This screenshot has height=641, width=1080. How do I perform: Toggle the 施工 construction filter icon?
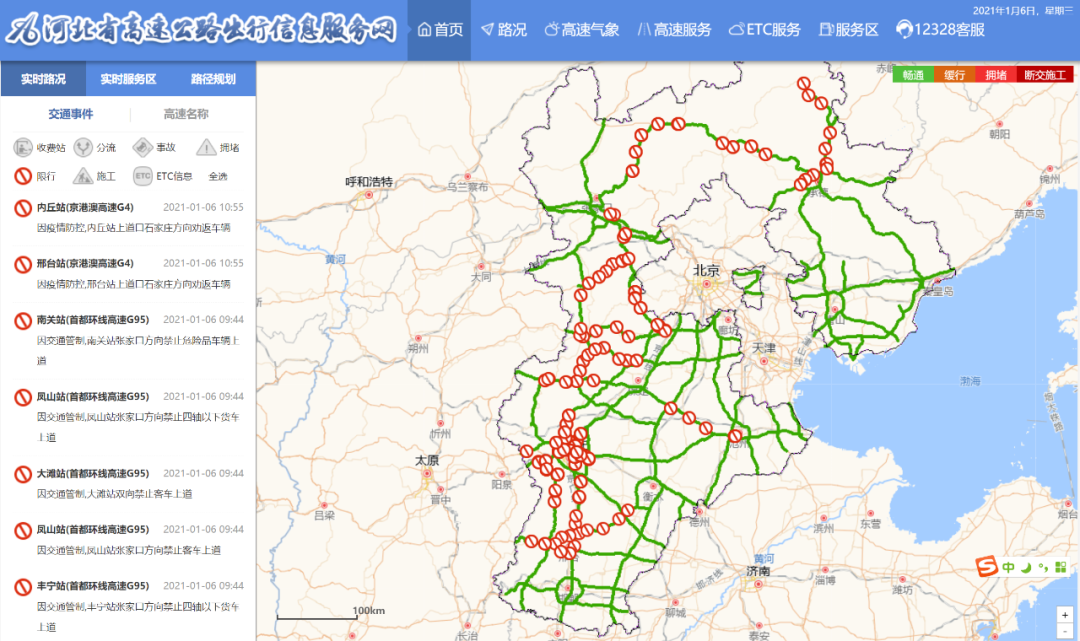(83, 176)
